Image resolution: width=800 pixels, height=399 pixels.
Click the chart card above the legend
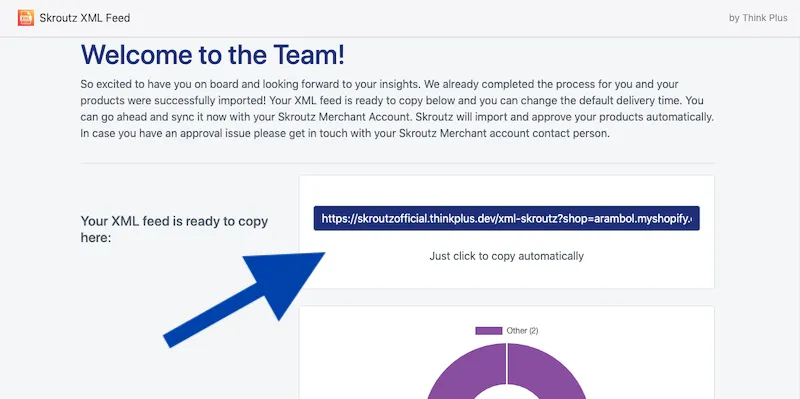tap(507, 315)
